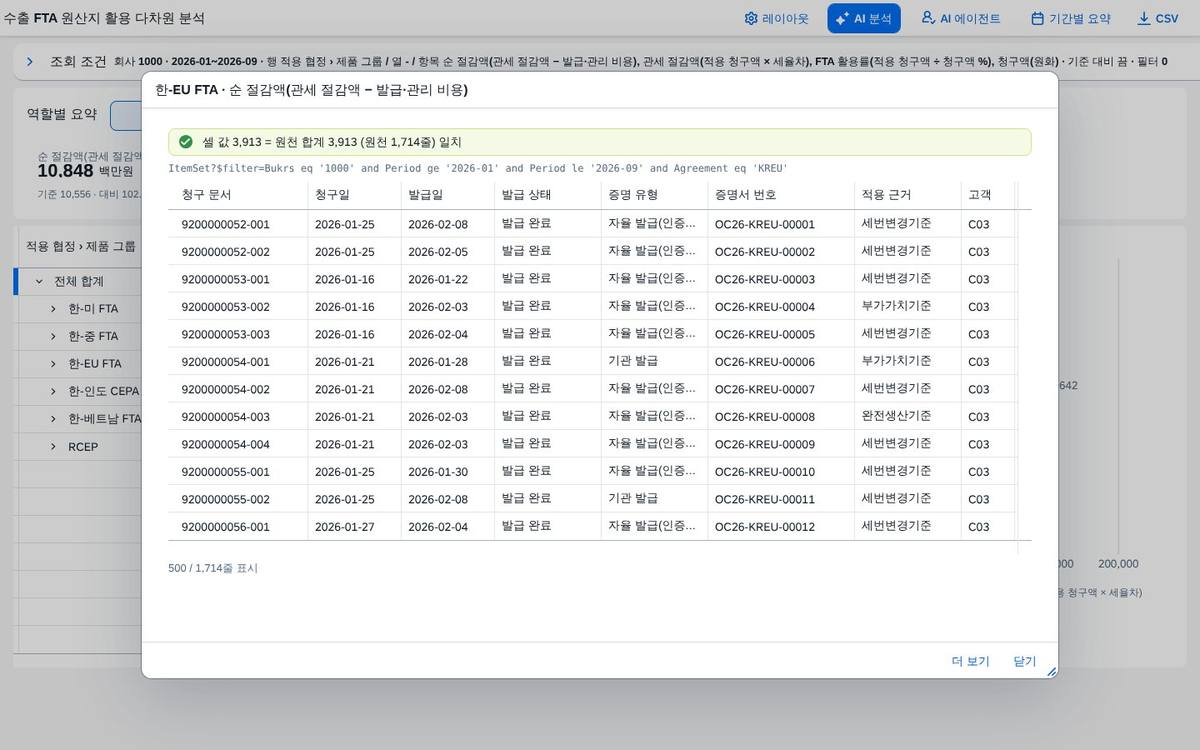Expand the 한-미 FTA tree row
Screen dimensions: 1200x750
click(x=53, y=309)
